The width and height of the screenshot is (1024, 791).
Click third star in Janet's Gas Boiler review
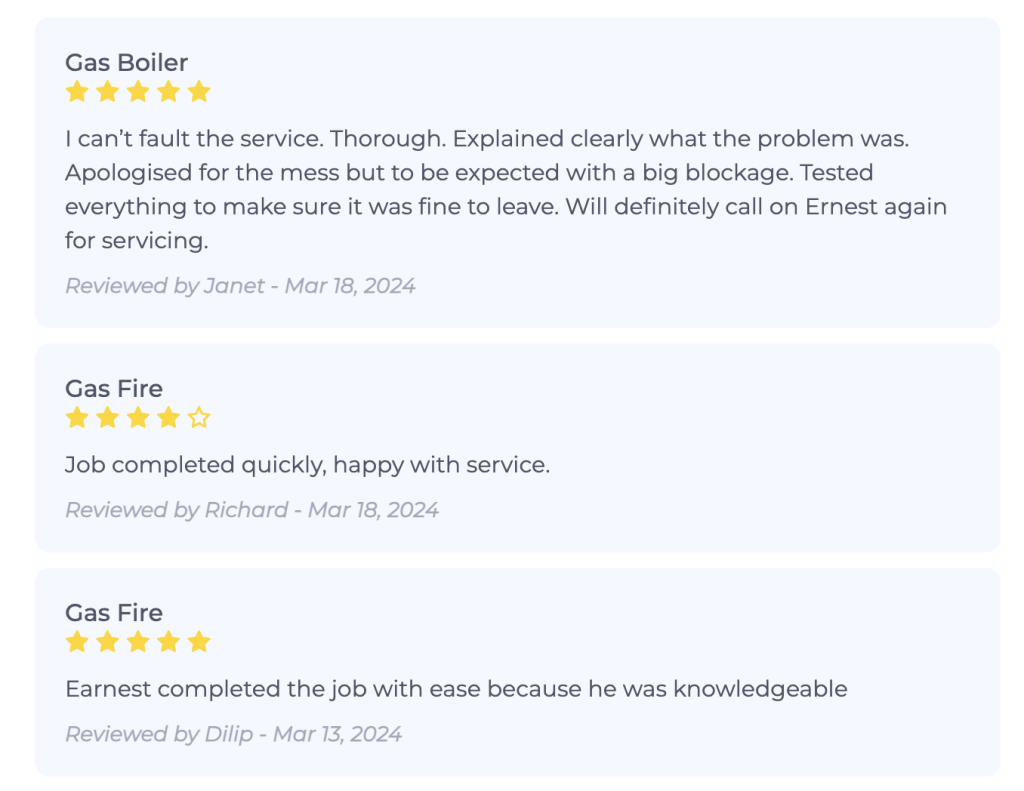coord(138,92)
